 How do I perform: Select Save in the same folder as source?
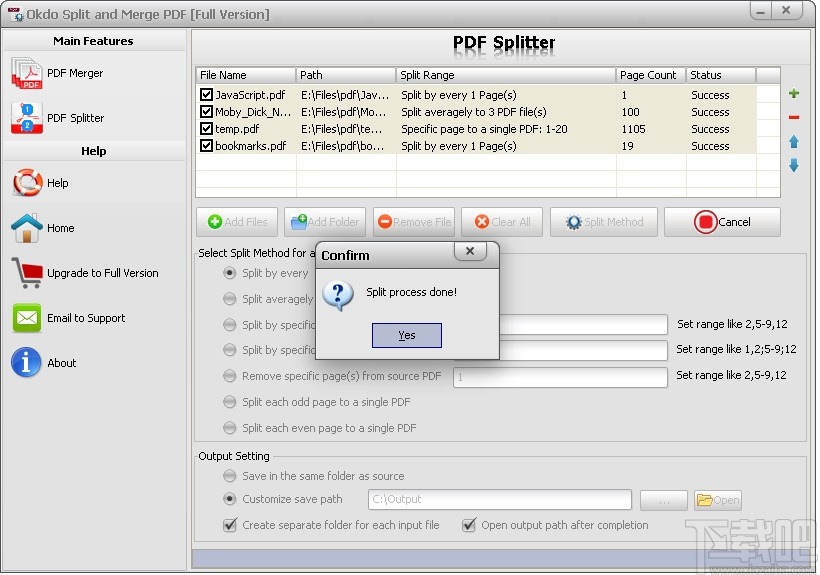[230, 476]
